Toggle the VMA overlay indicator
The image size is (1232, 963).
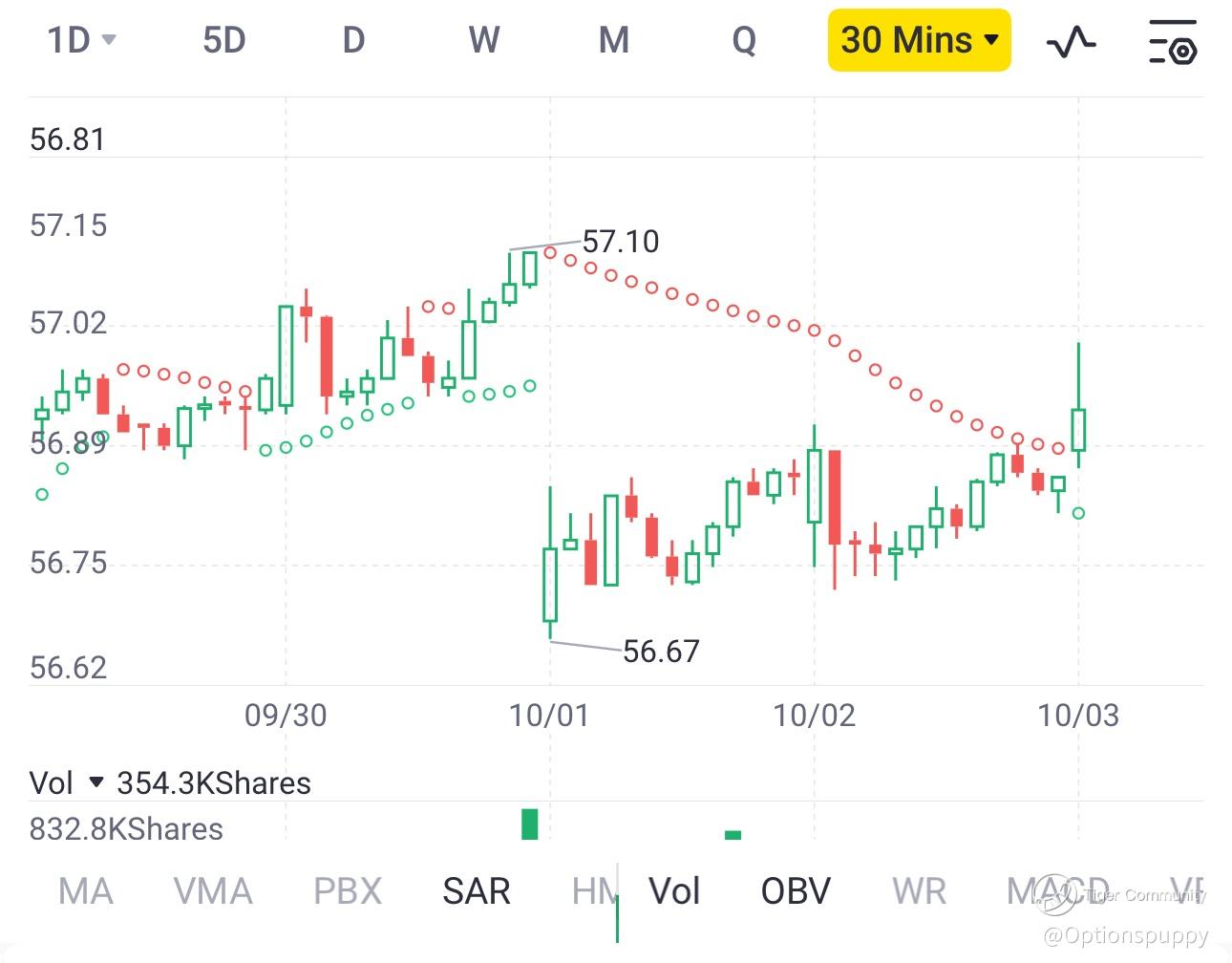[x=213, y=891]
